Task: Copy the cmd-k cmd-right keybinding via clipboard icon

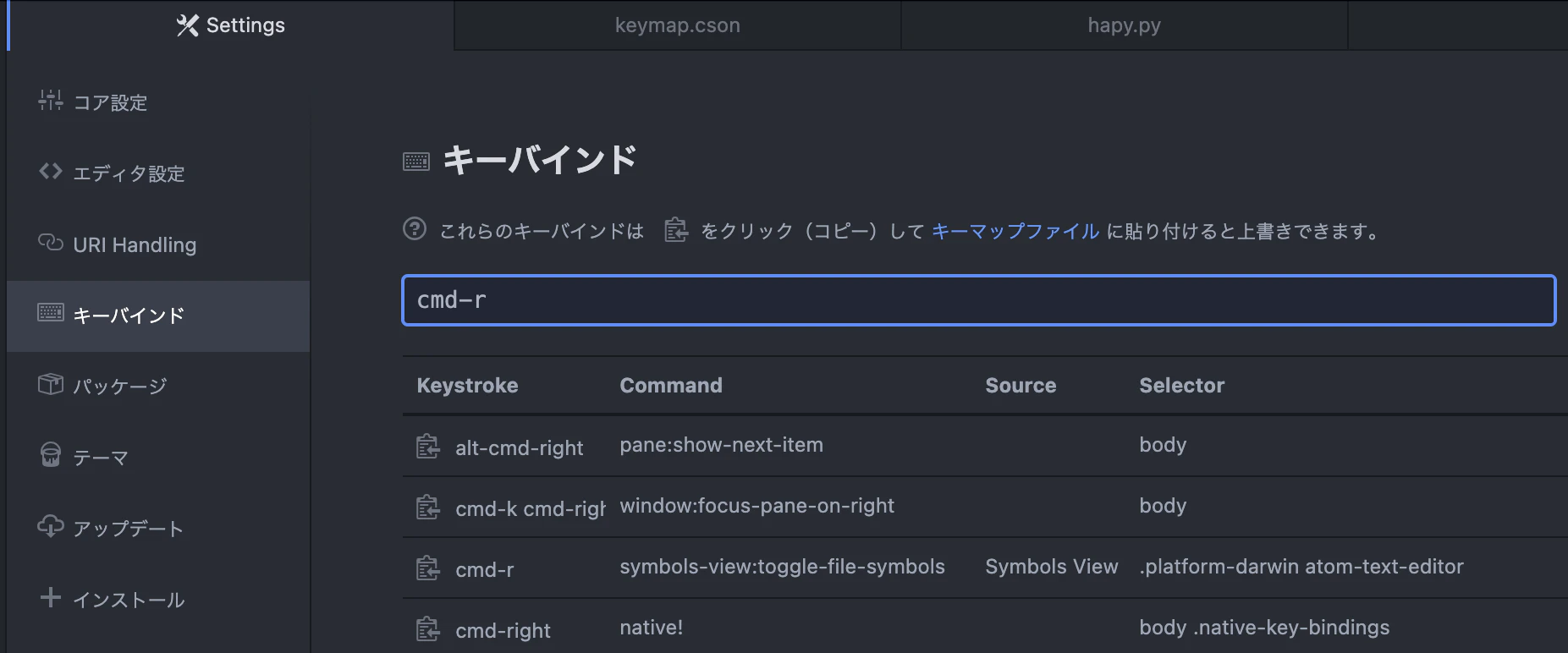Action: (428, 507)
